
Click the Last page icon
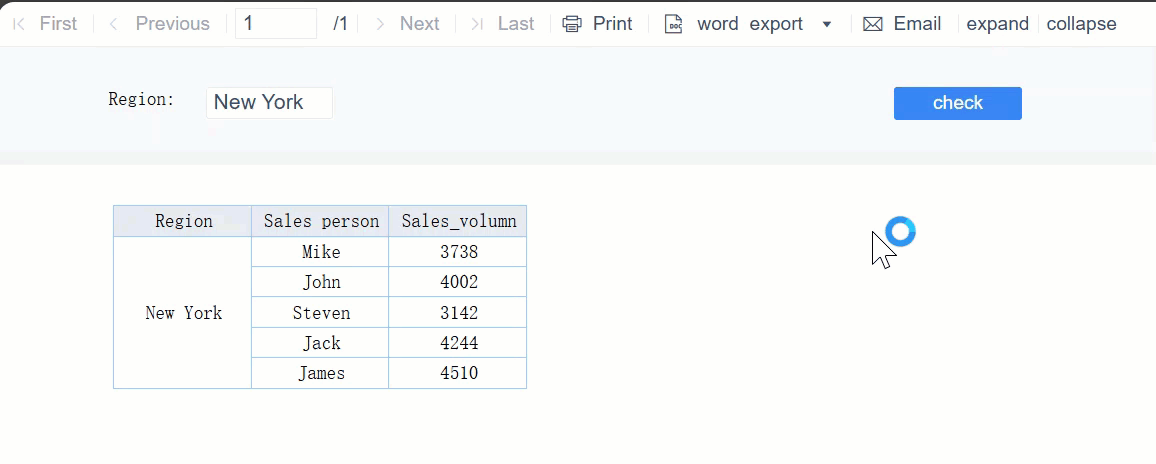[477, 24]
